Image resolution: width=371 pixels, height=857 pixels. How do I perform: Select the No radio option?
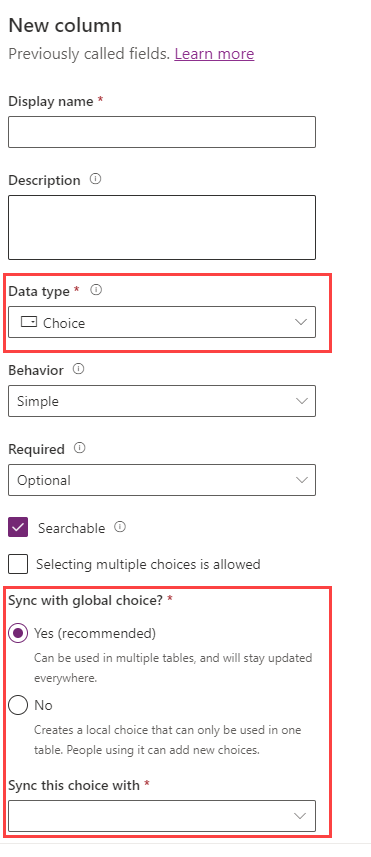click(x=18, y=706)
